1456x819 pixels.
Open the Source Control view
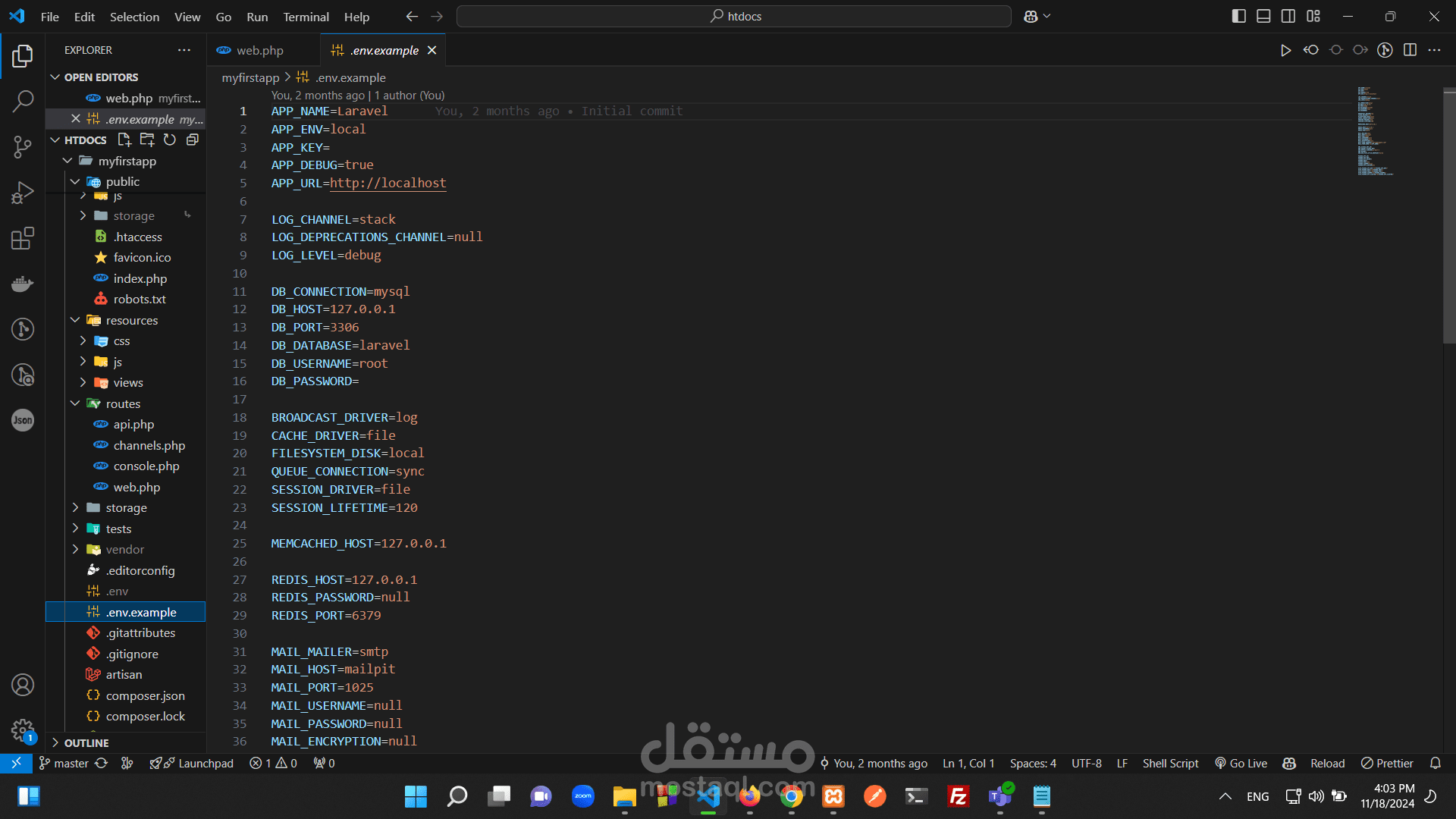pos(23,146)
